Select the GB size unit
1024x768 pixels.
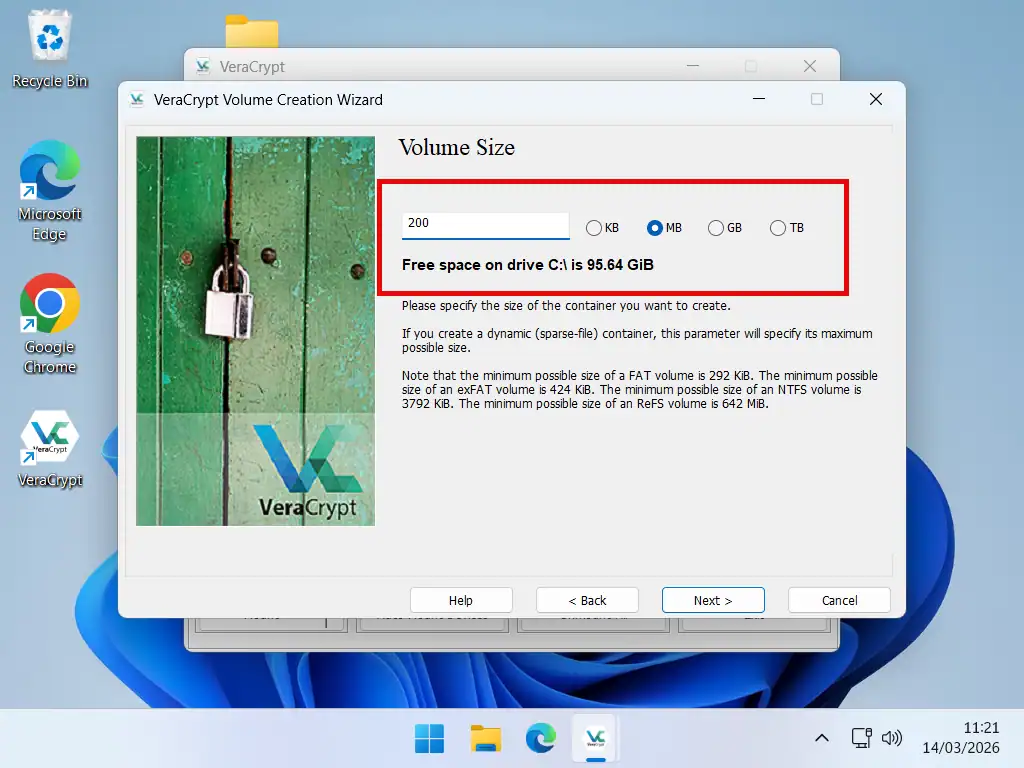point(716,227)
